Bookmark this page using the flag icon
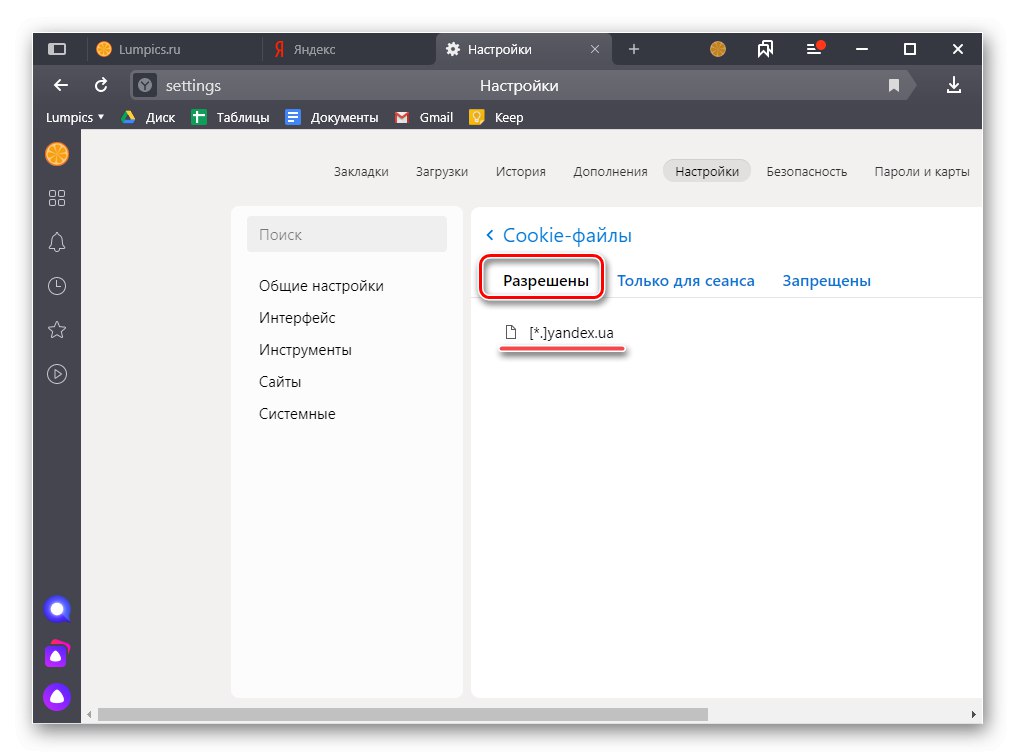 click(893, 85)
